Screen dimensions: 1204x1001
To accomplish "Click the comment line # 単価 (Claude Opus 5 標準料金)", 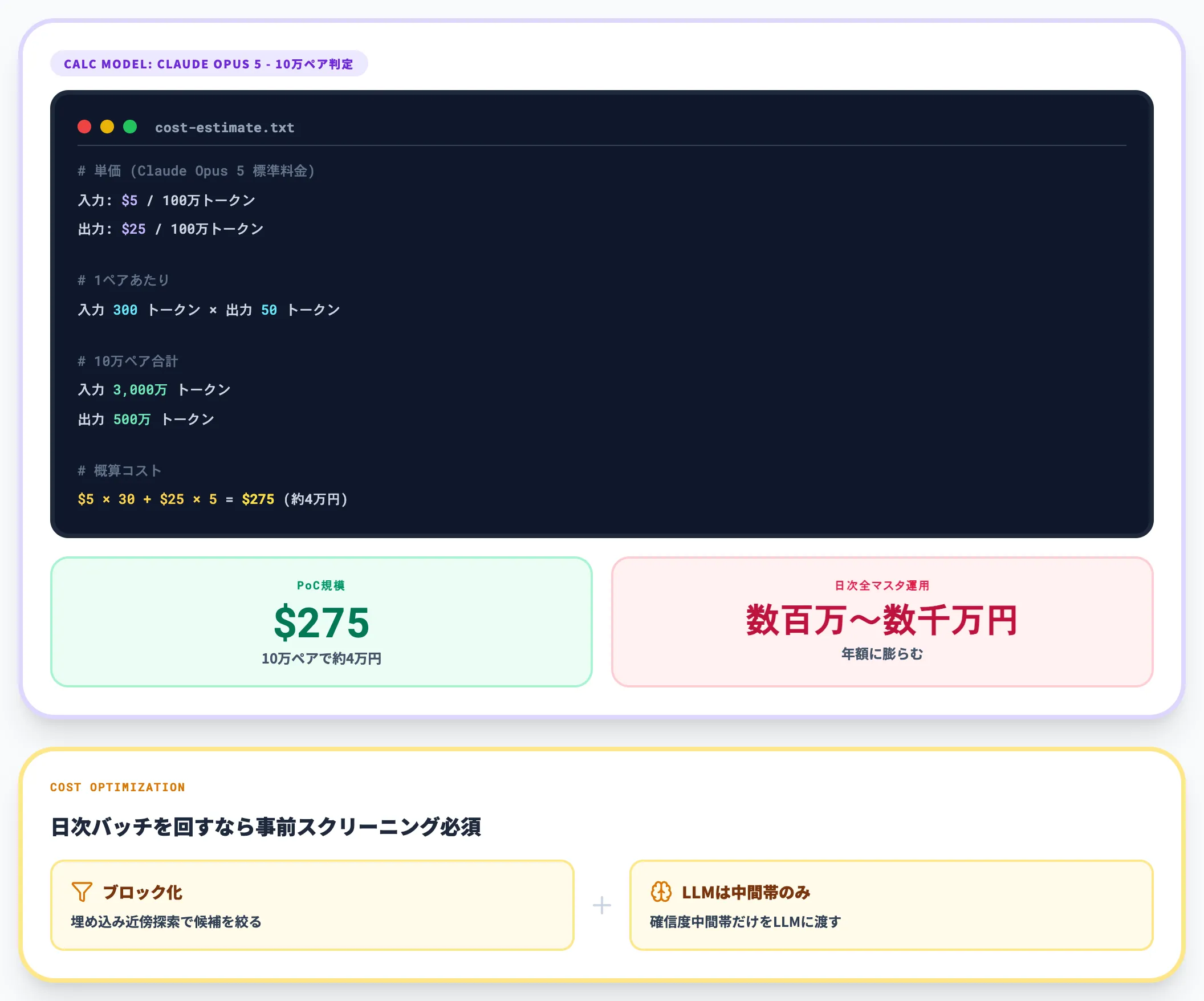I will coord(196,171).
